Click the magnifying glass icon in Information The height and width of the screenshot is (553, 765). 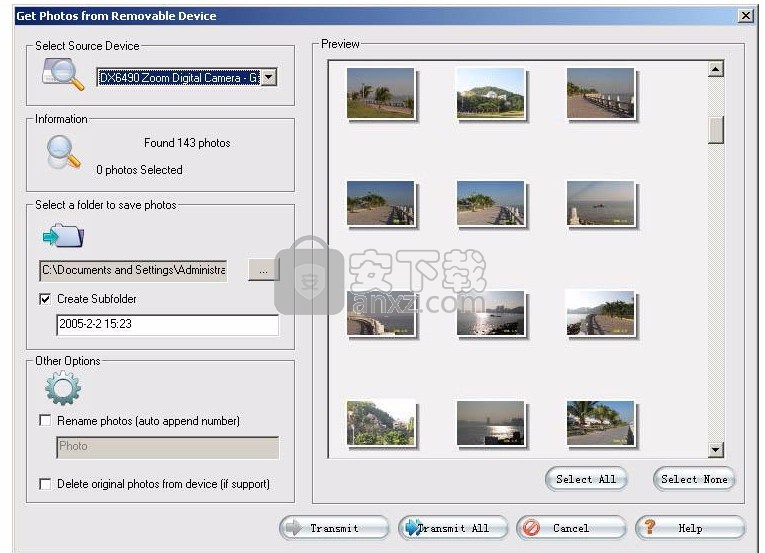tap(63, 152)
